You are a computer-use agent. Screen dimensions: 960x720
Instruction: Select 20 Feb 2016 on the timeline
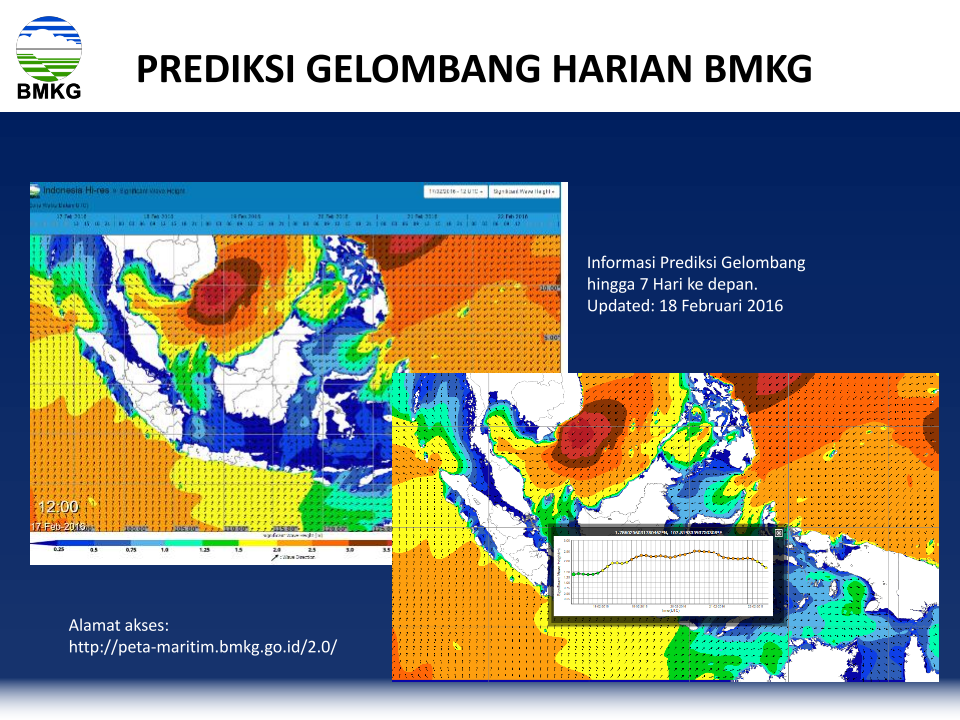click(x=333, y=217)
